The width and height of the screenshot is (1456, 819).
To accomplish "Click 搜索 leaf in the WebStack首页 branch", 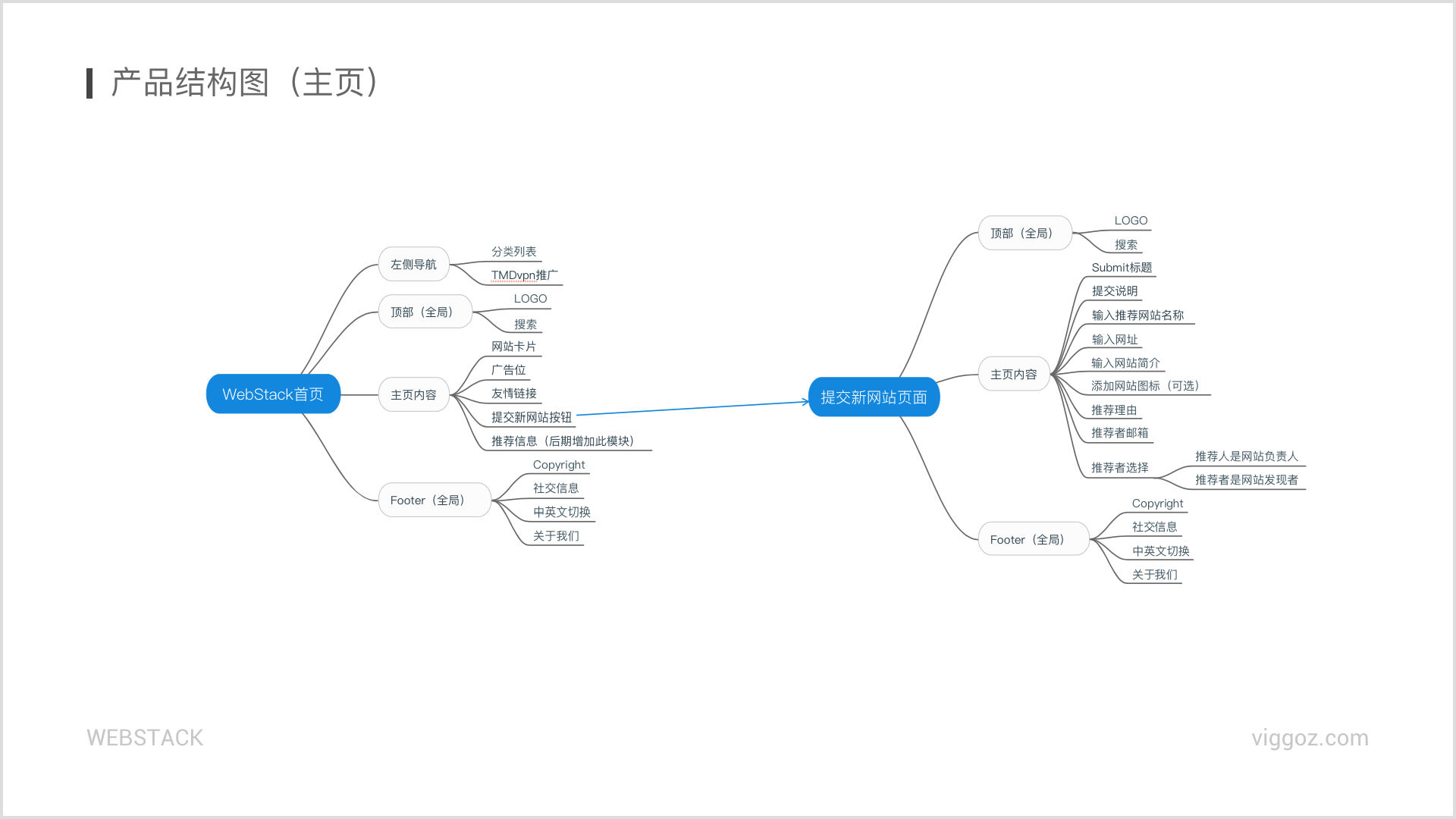I will click(x=525, y=325).
